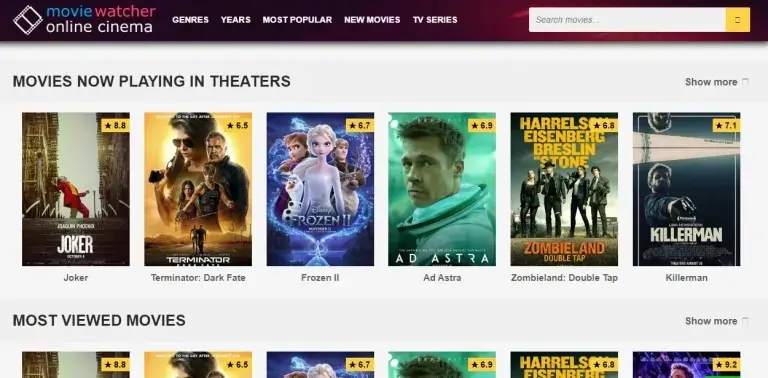Open the TV Series page
Screen dimensions: 768x378
435,20
